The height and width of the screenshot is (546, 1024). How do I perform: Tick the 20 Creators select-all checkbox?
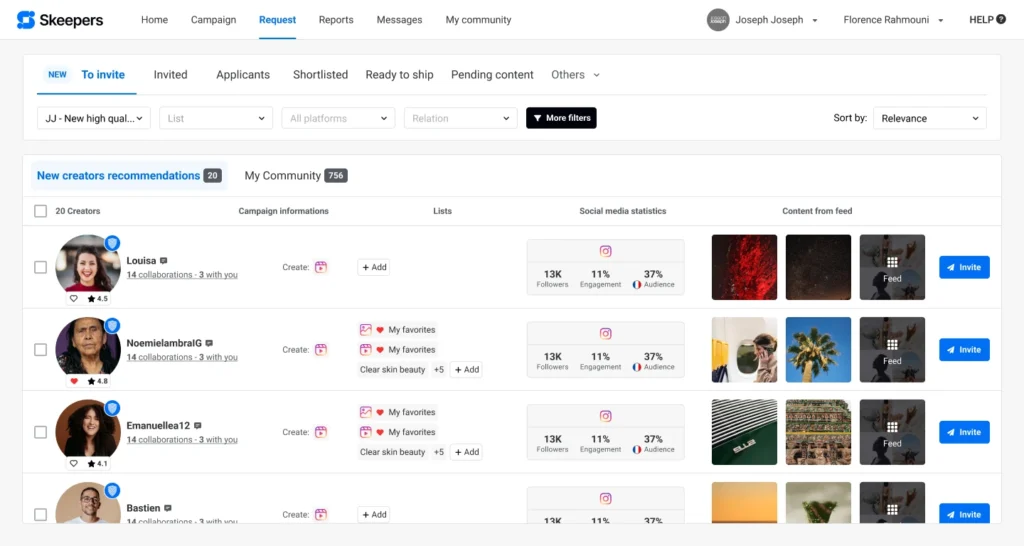[40, 211]
